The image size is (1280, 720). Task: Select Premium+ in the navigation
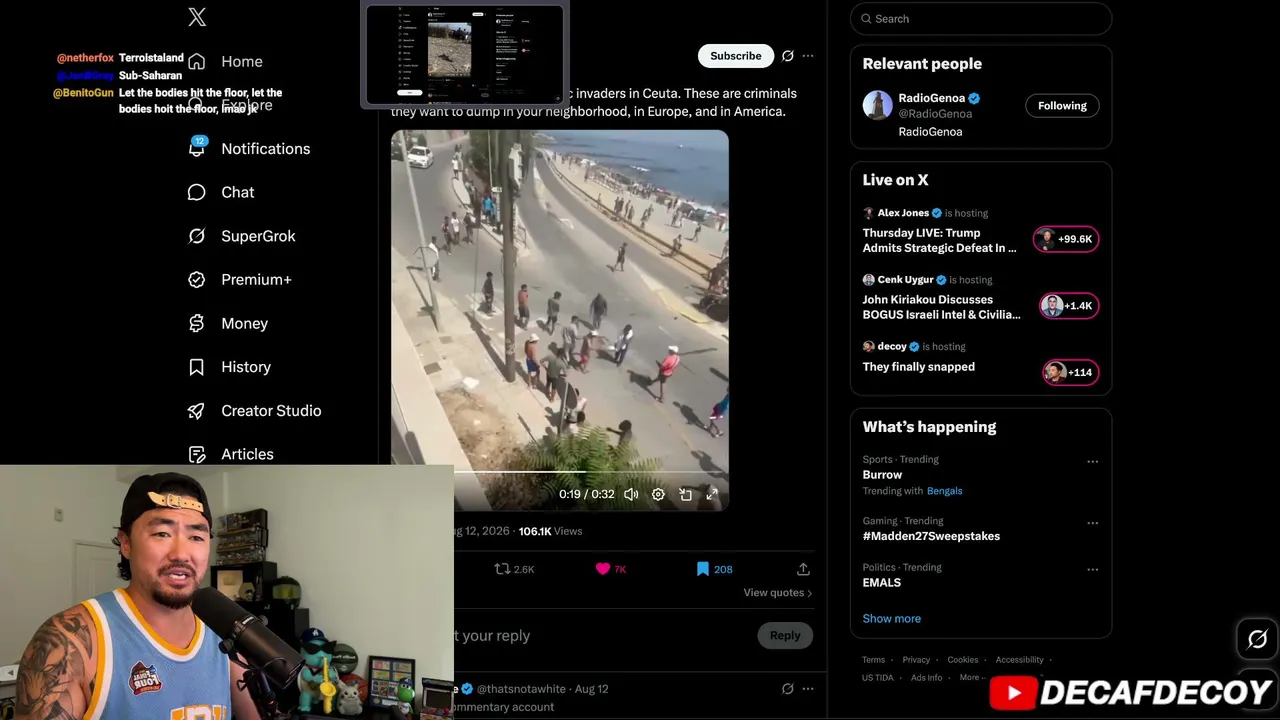256,280
